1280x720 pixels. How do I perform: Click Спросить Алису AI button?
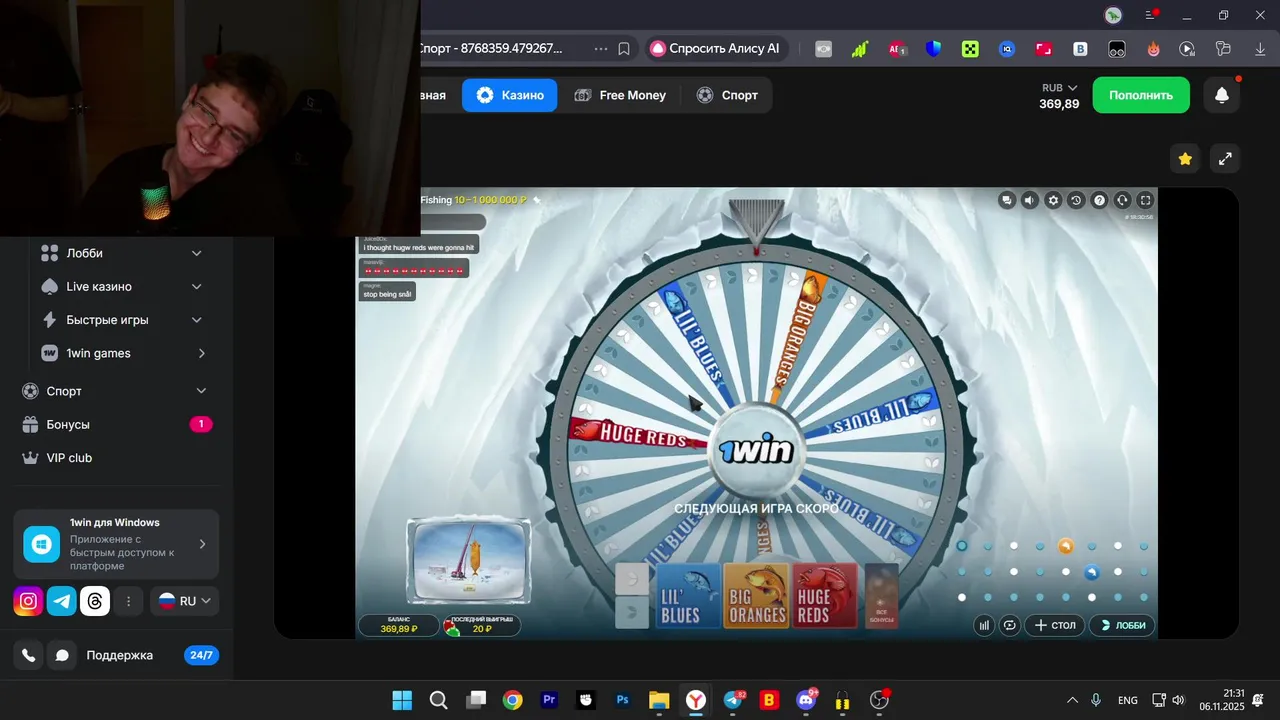(716, 48)
